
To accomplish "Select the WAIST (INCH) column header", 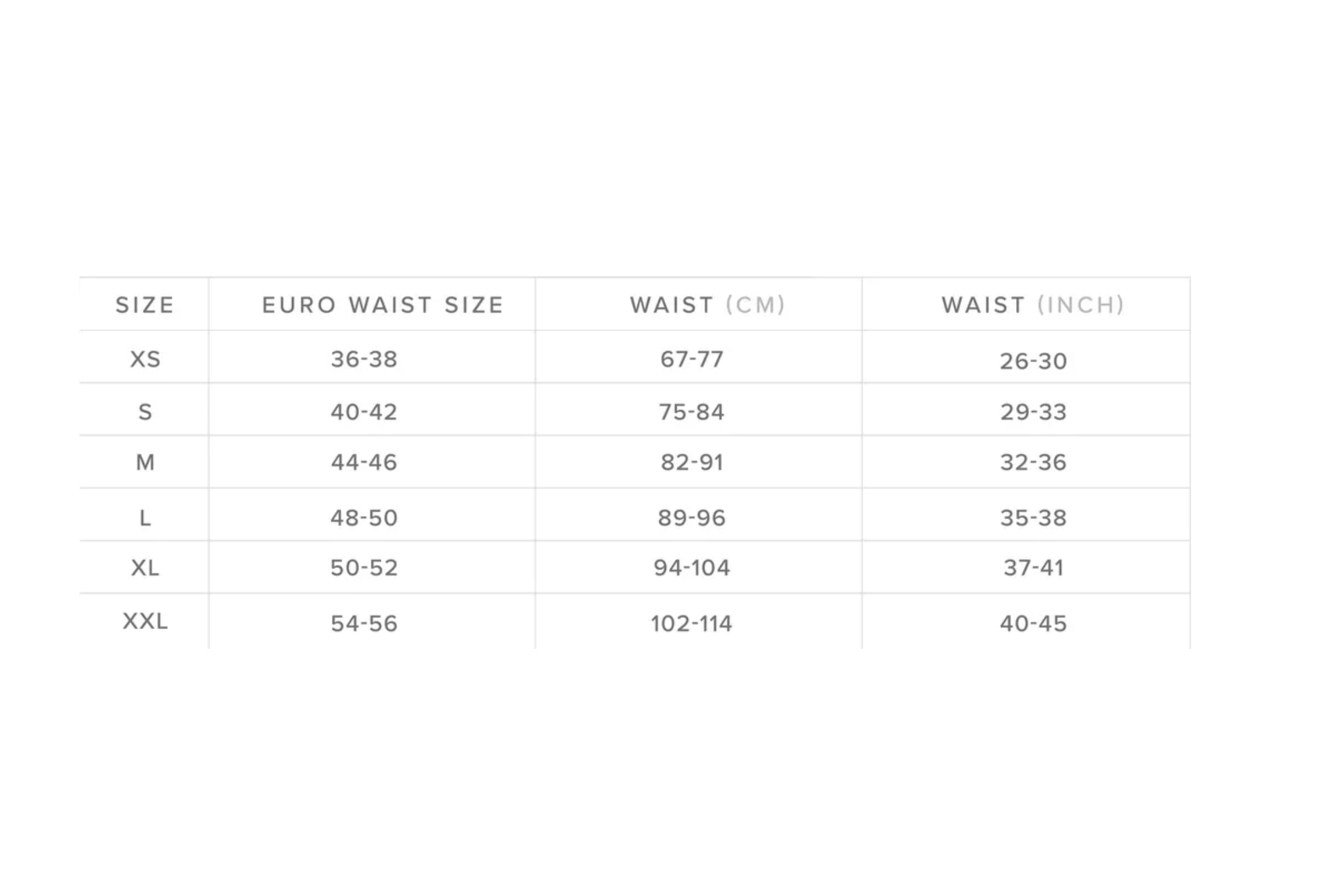I will pos(1032,305).
